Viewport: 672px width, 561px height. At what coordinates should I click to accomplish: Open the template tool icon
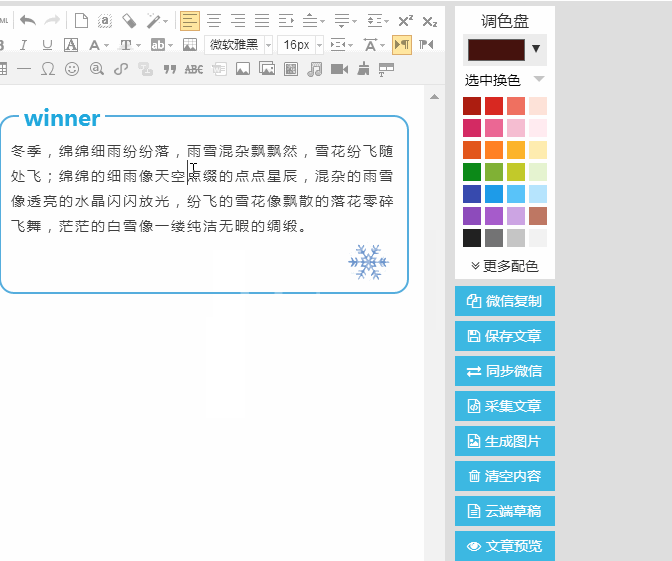coord(386,69)
